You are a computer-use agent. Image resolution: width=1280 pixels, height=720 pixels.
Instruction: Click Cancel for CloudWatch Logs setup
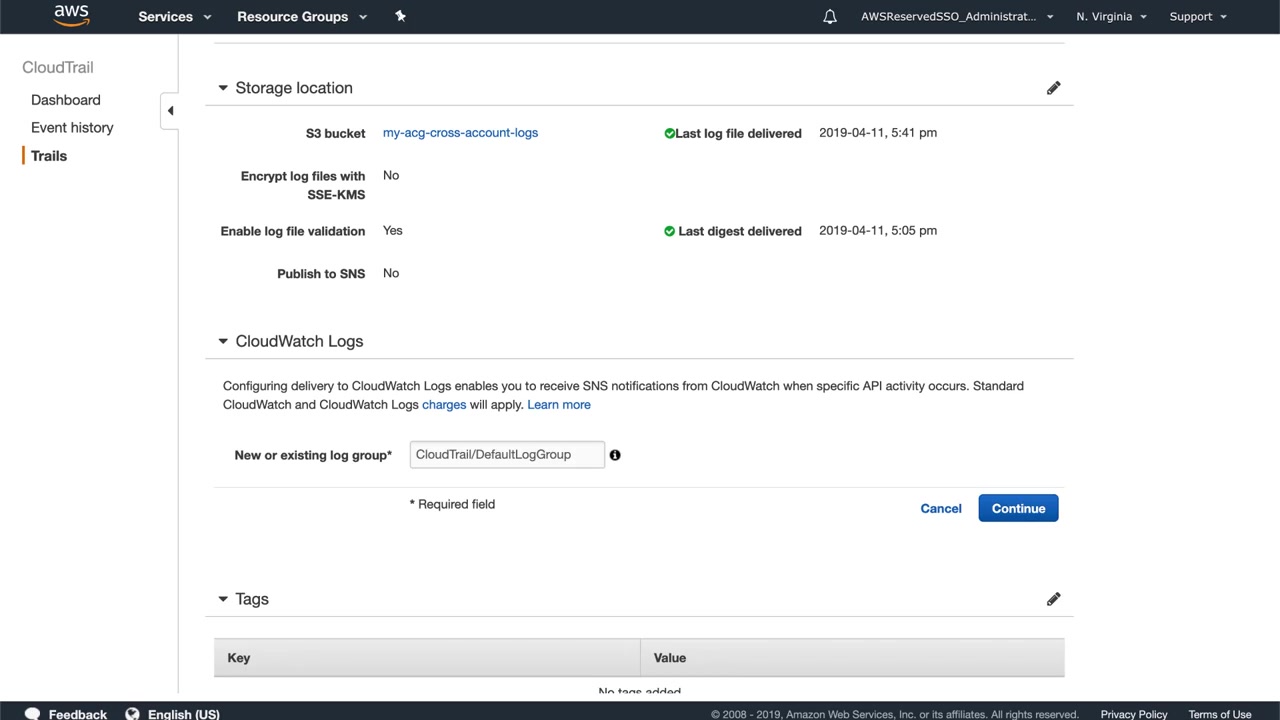point(940,509)
